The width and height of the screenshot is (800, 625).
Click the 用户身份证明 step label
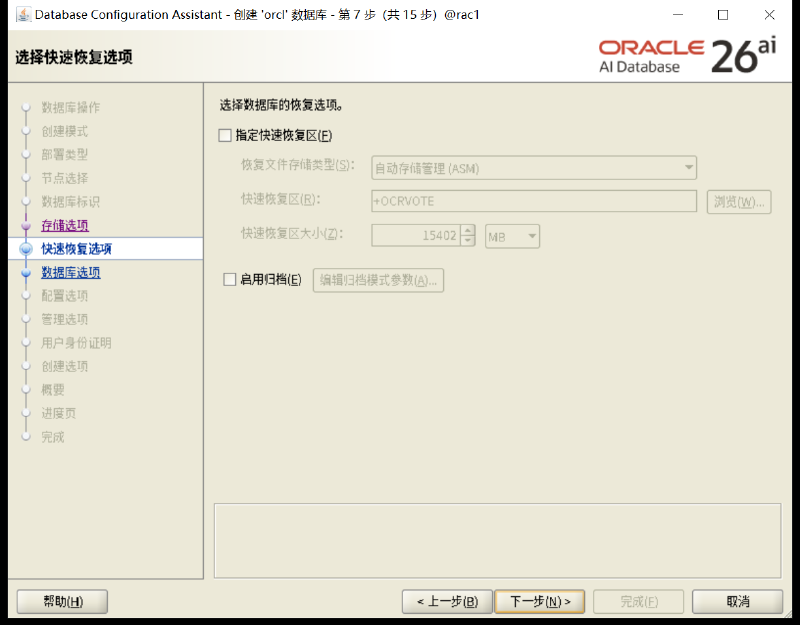coord(76,343)
